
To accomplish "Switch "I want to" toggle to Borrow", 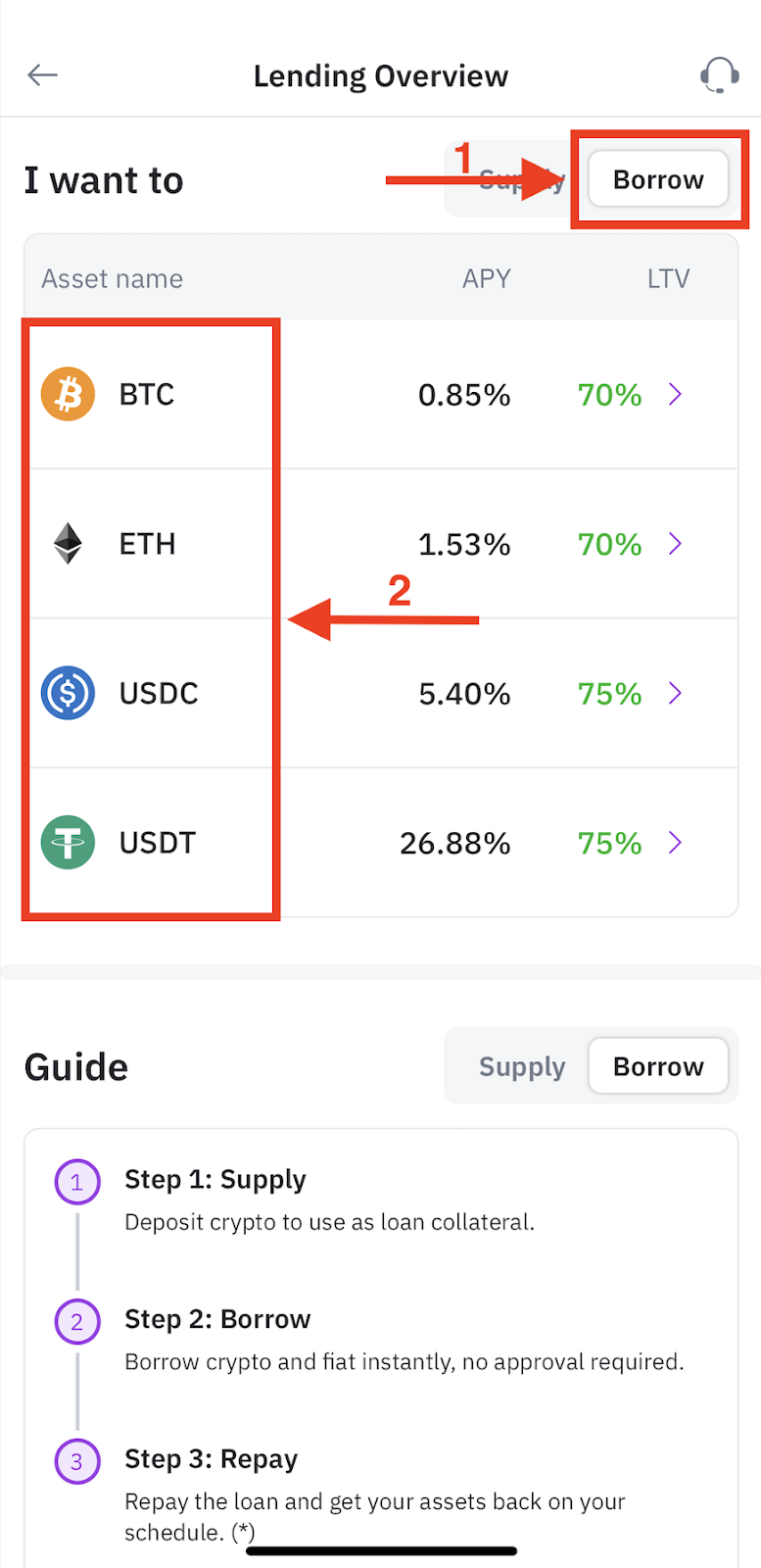I will tap(658, 180).
